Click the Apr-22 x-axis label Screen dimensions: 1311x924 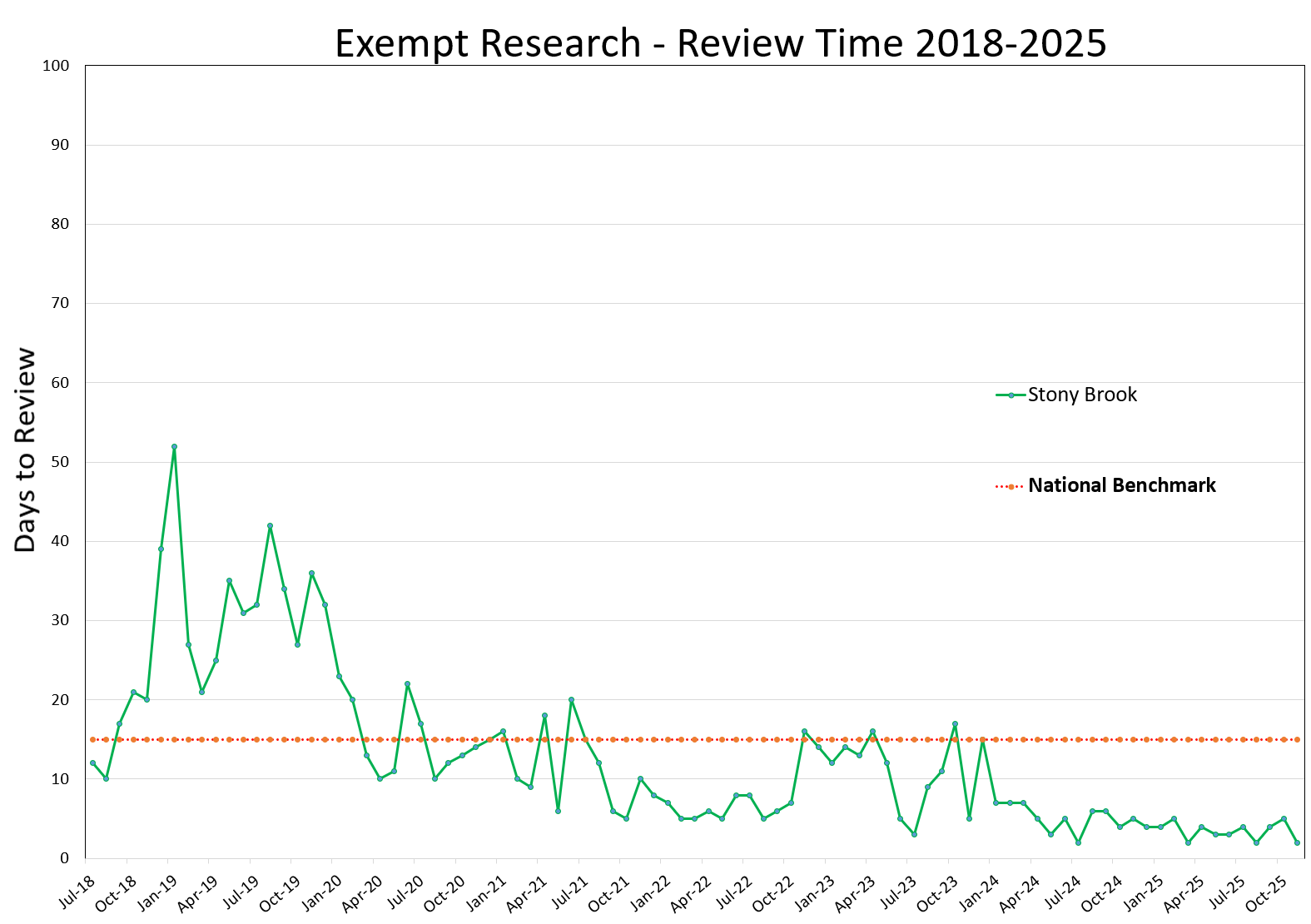click(692, 892)
